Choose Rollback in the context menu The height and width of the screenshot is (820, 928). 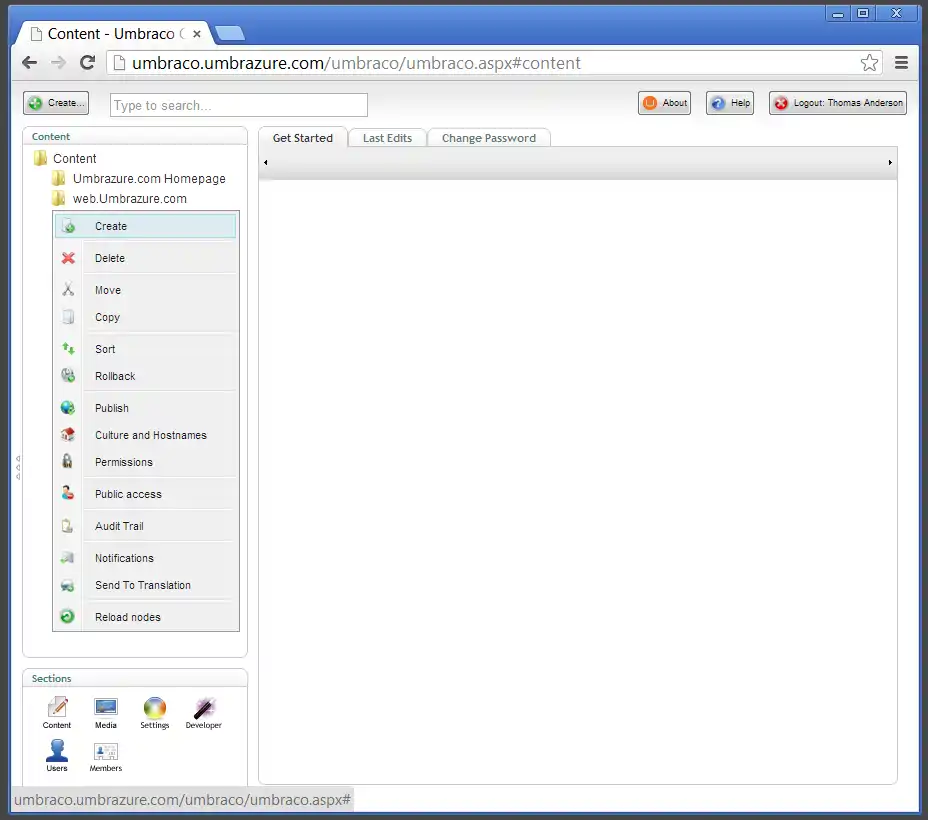pyautogui.click(x=145, y=376)
